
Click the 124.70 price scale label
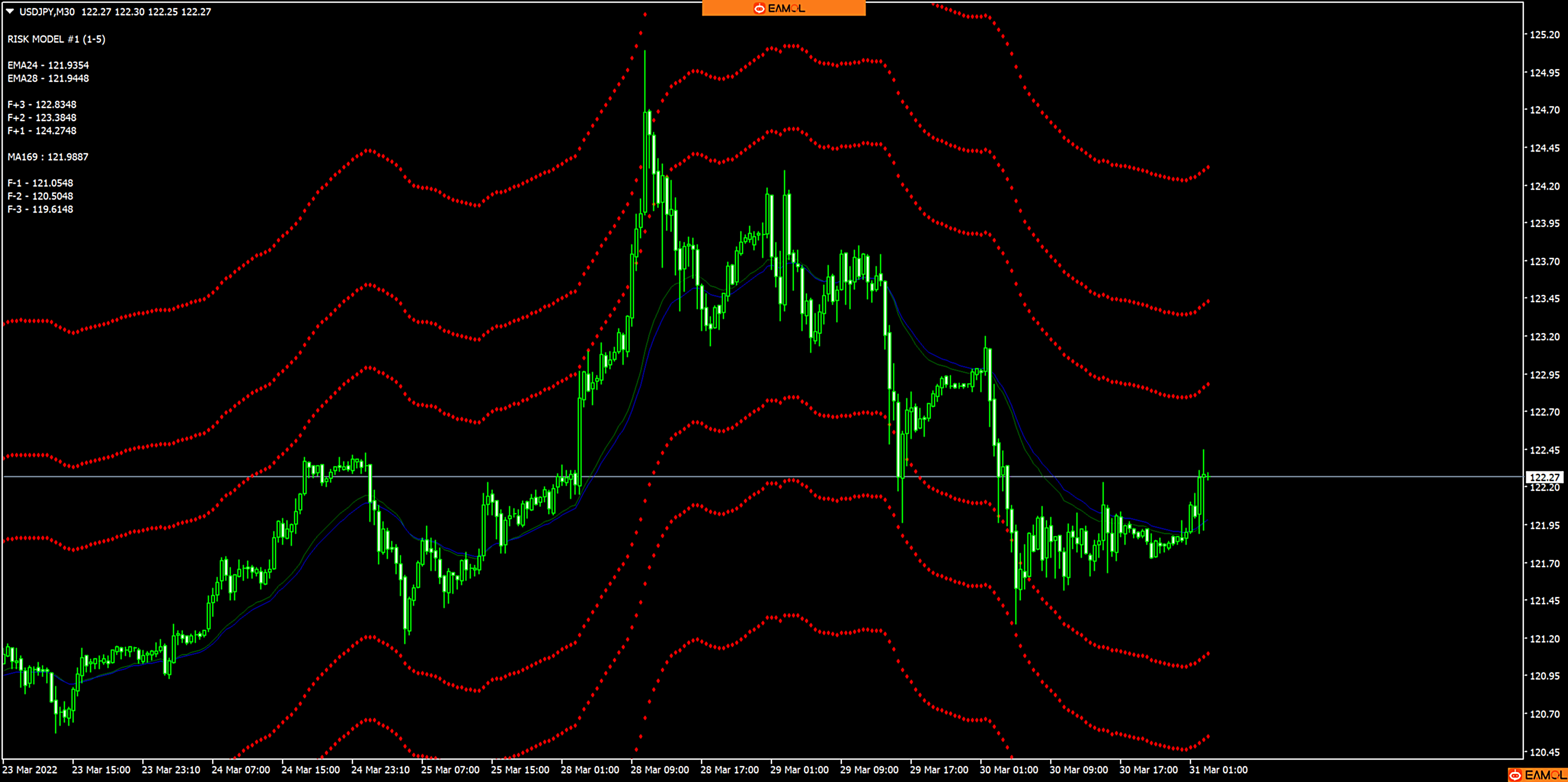[1545, 110]
